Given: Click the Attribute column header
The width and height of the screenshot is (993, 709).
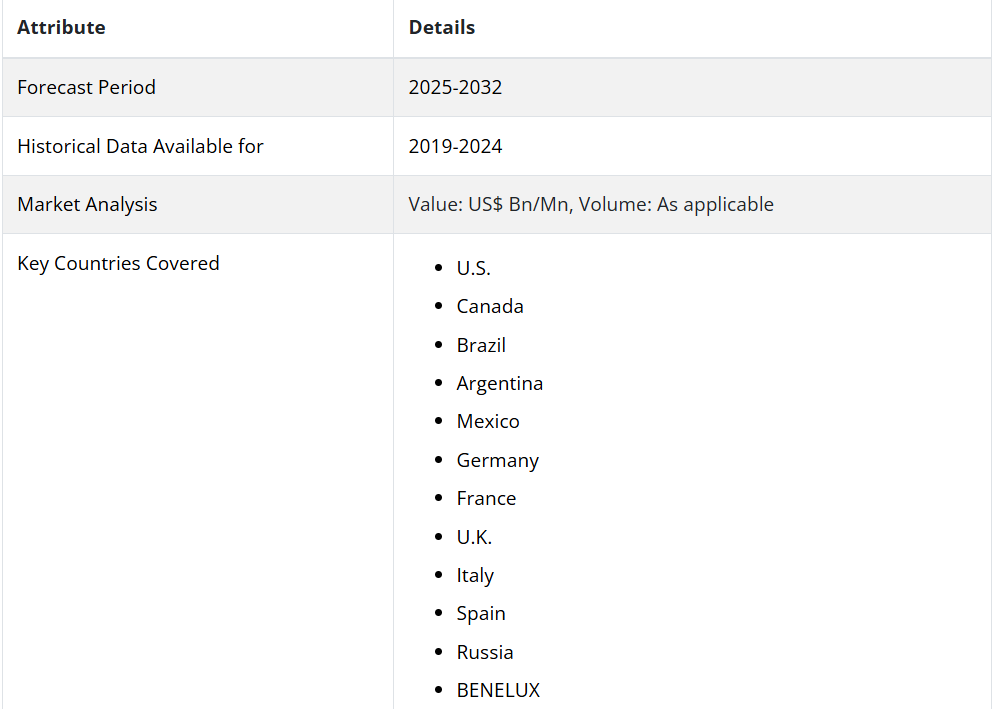Looking at the screenshot, I should coord(61,28).
